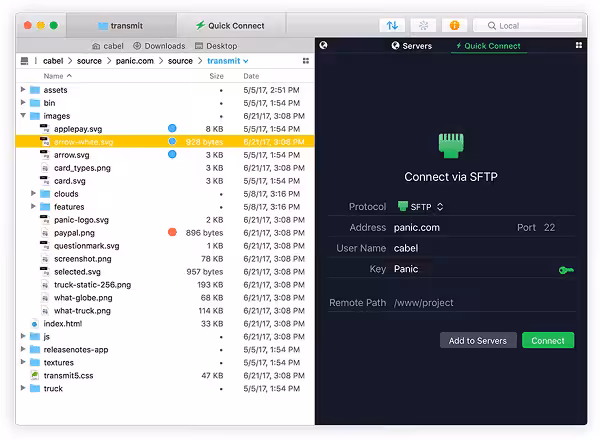The image size is (600, 440).
Task: Click the transmit5.css file icon
Action: click(34, 375)
